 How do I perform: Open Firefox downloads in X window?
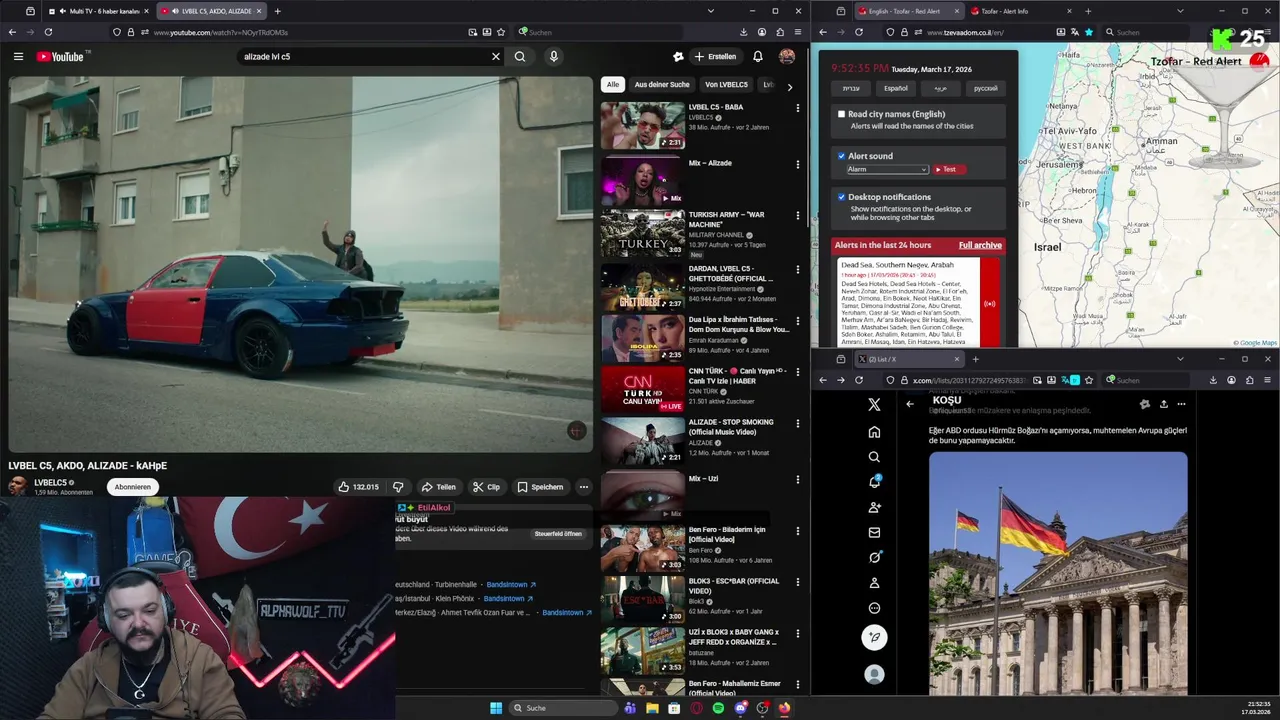[1213, 380]
